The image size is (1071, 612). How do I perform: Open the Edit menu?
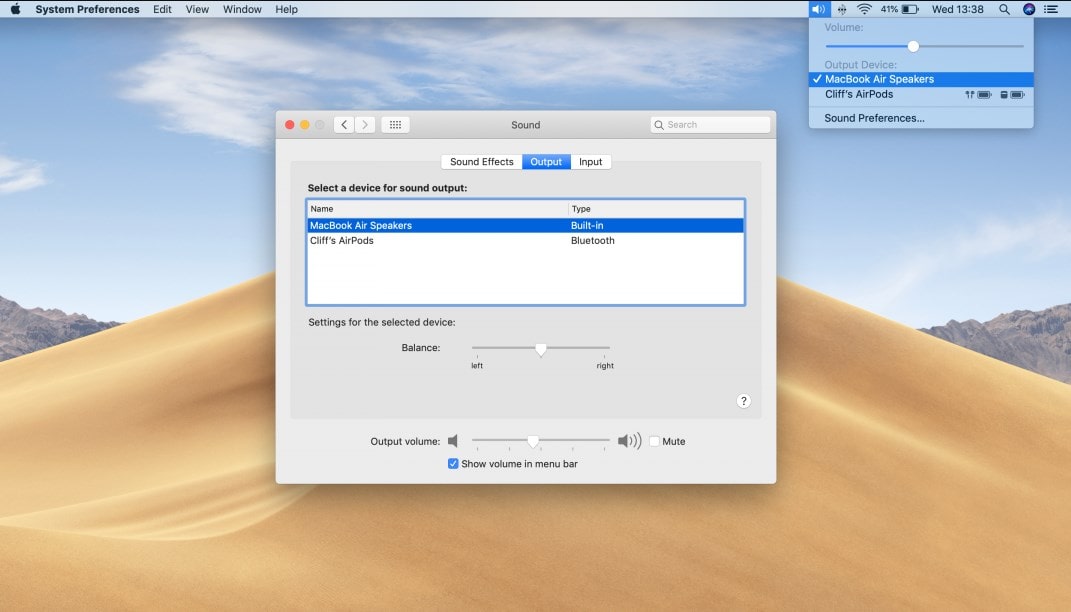(162, 9)
